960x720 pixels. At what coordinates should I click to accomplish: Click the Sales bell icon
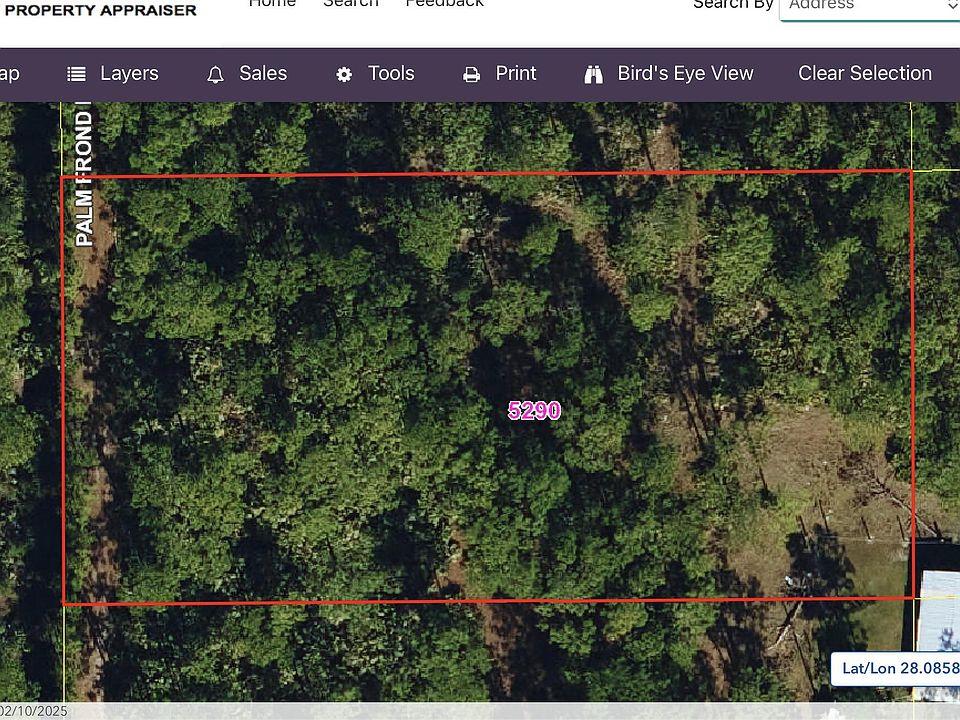pyautogui.click(x=215, y=75)
